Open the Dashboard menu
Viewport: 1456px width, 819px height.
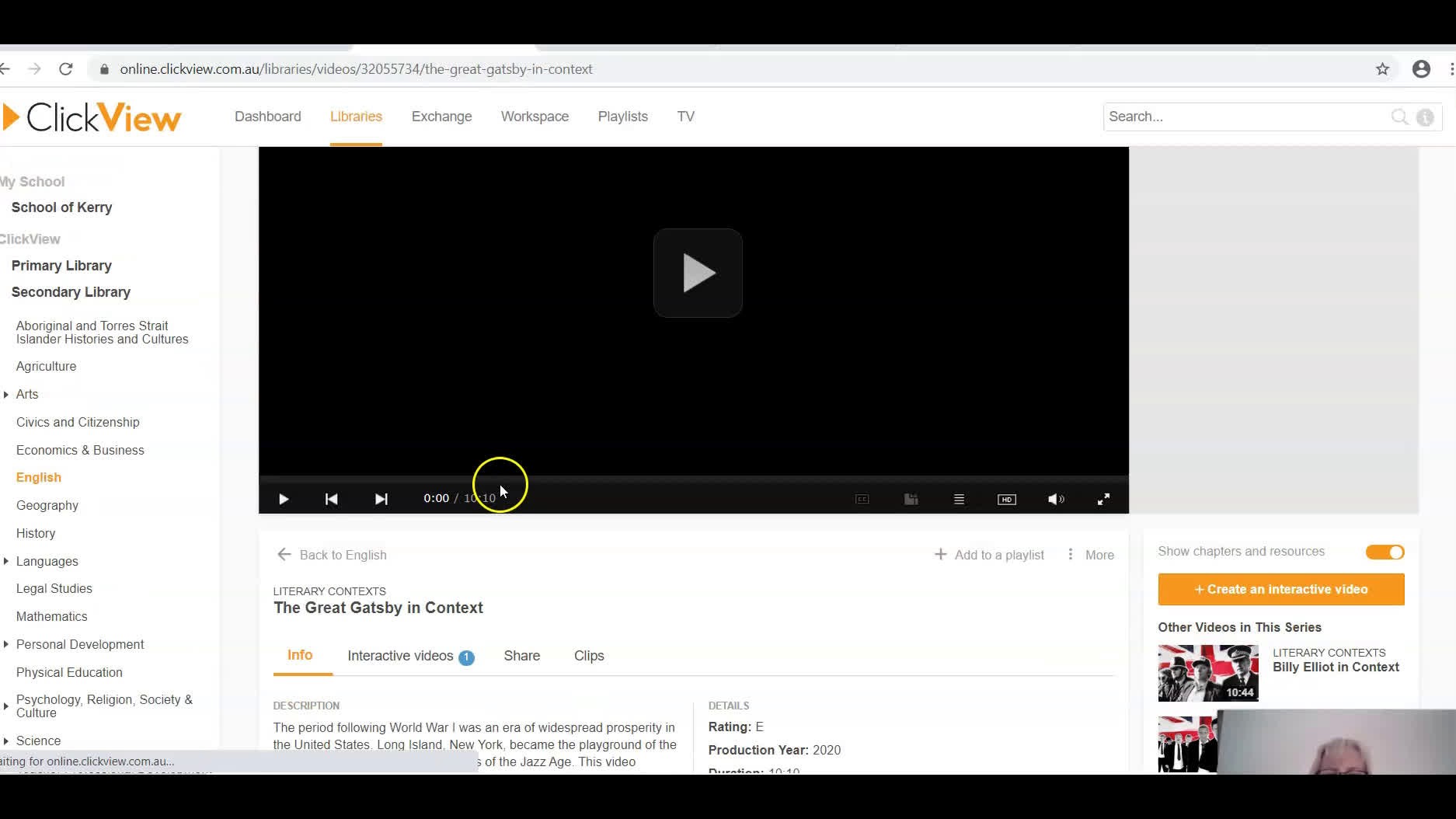(268, 117)
